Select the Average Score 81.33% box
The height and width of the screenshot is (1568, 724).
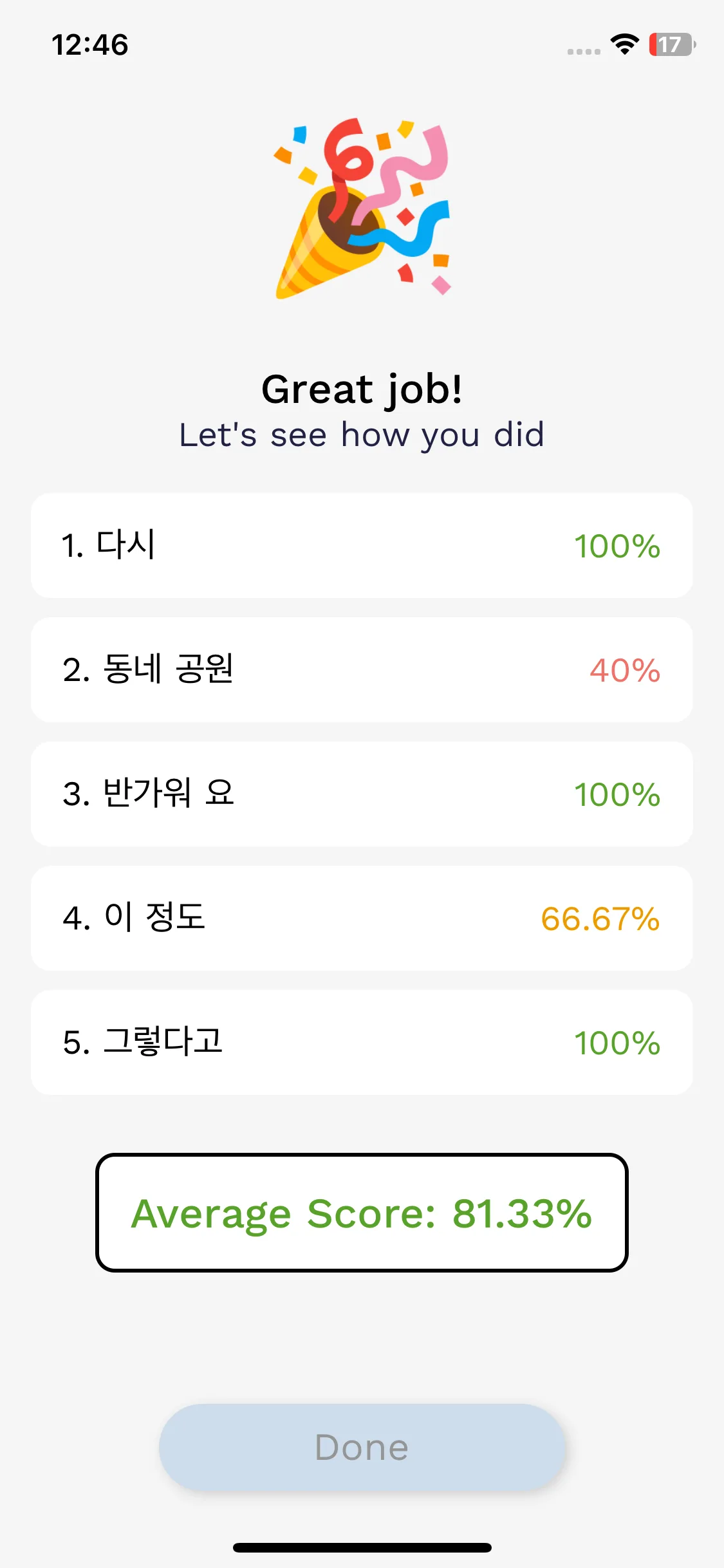(362, 1213)
